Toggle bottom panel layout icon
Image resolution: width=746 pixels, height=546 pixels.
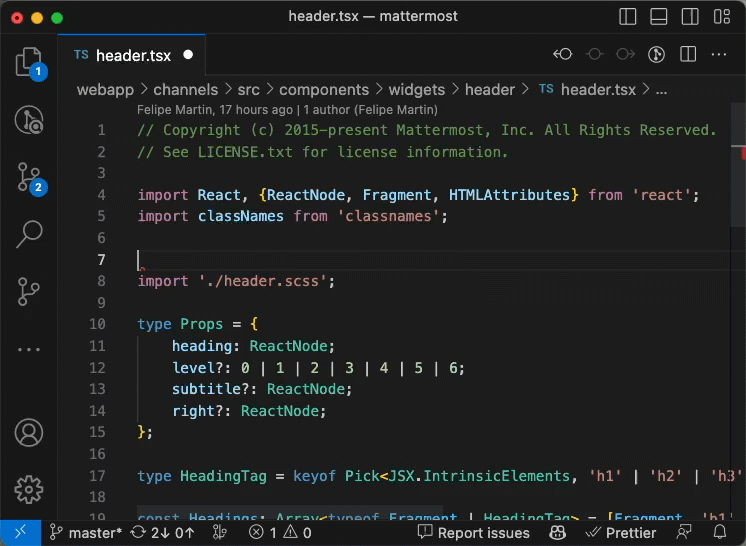point(659,17)
